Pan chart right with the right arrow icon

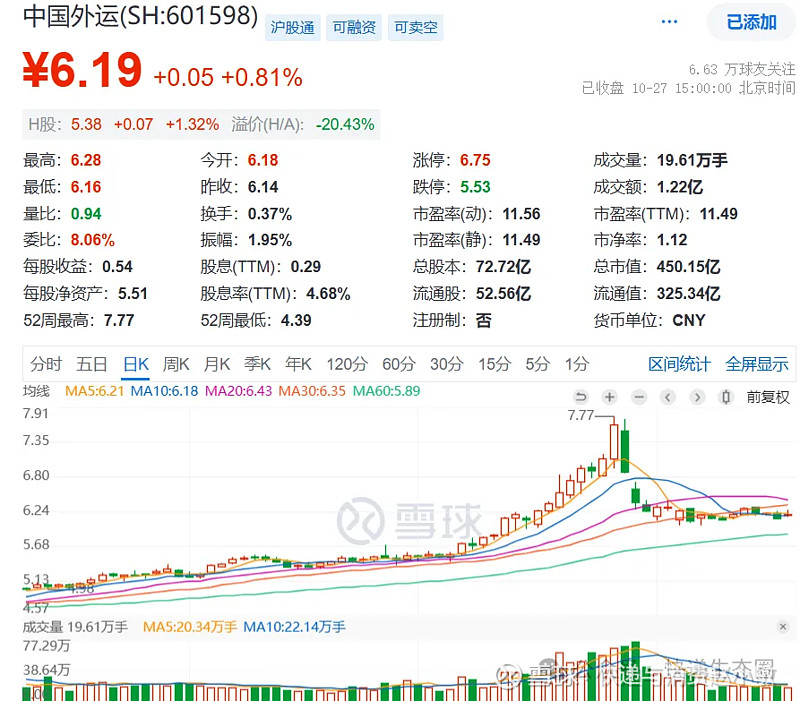[696, 397]
